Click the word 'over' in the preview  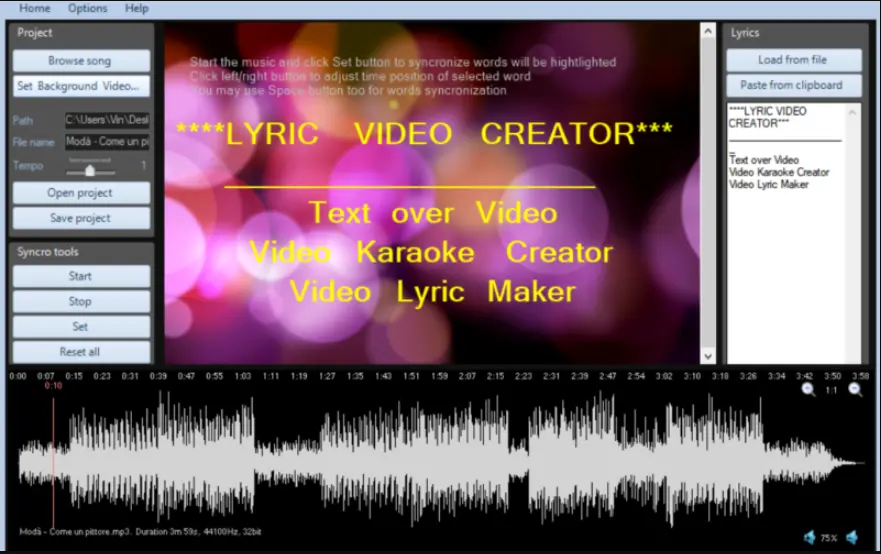click(x=423, y=214)
